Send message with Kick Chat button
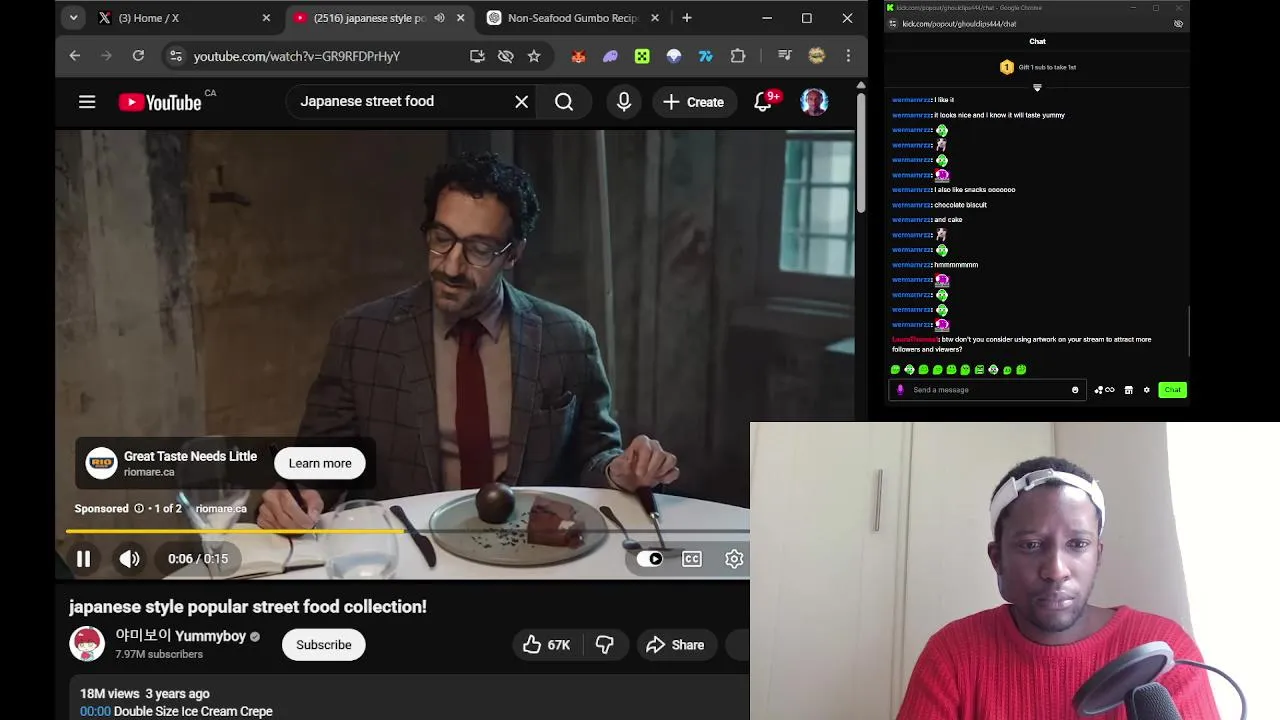The height and width of the screenshot is (720, 1280). [1172, 390]
